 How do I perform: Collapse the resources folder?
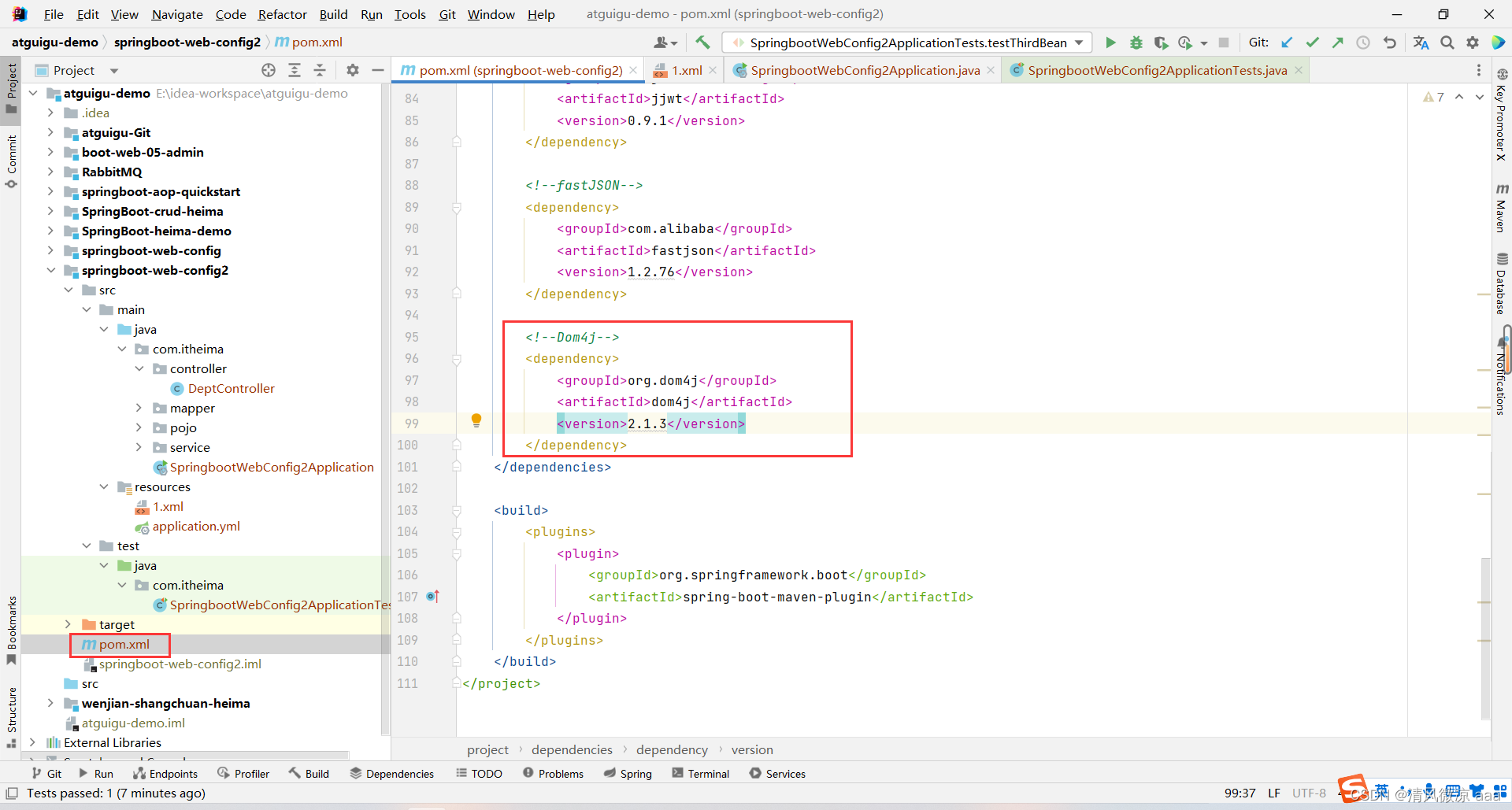104,486
